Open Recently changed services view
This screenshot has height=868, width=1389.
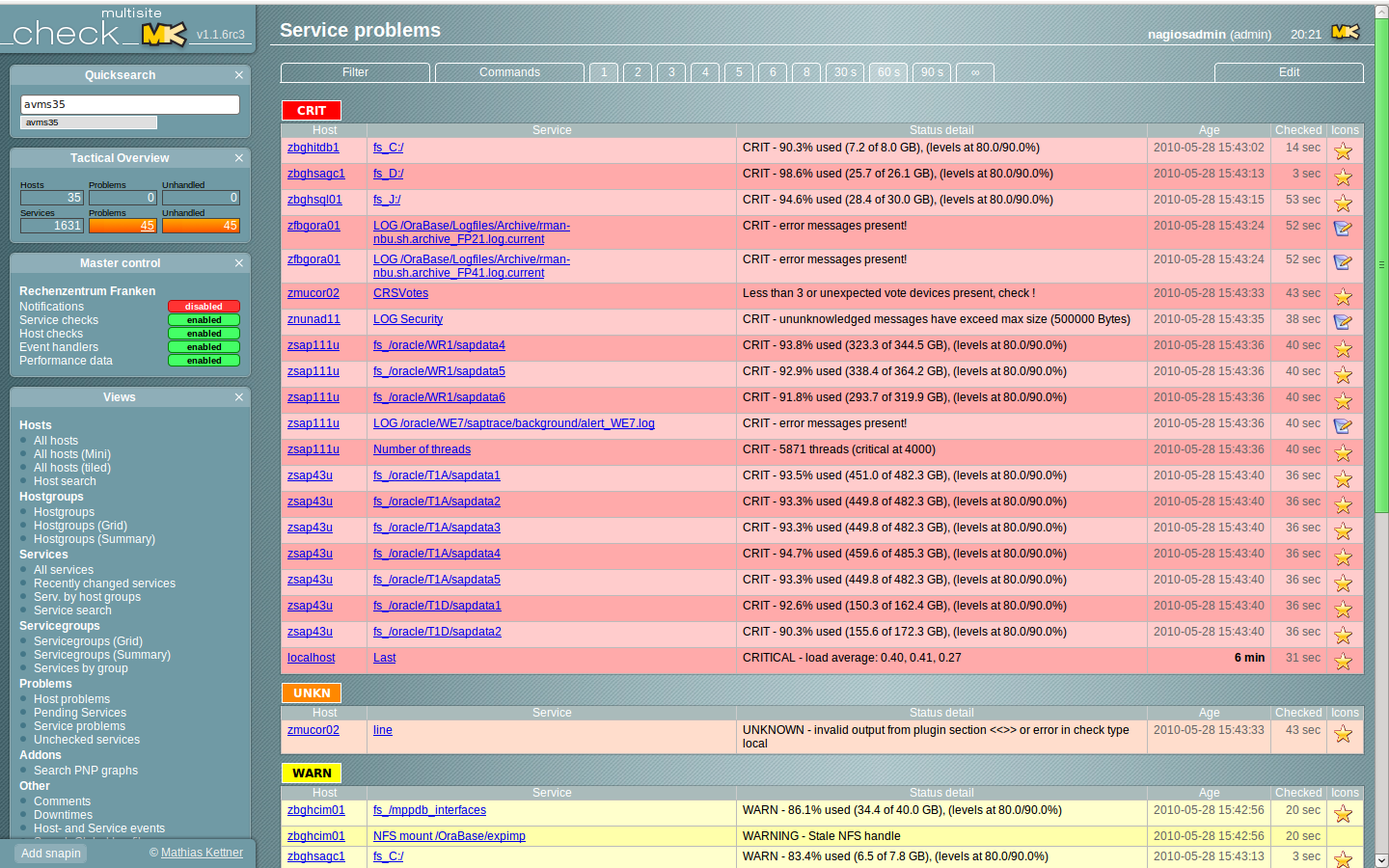pyautogui.click(x=104, y=583)
